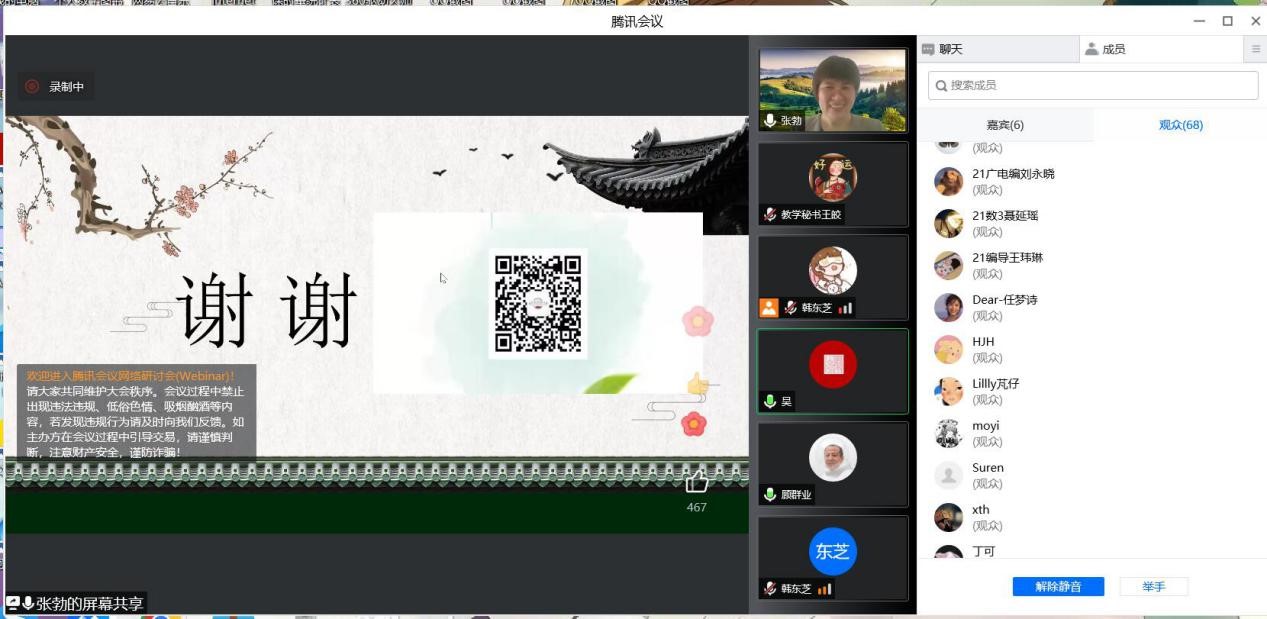Click the 举手 raise hand button
Screen dimensions: 1267x619
point(1153,587)
